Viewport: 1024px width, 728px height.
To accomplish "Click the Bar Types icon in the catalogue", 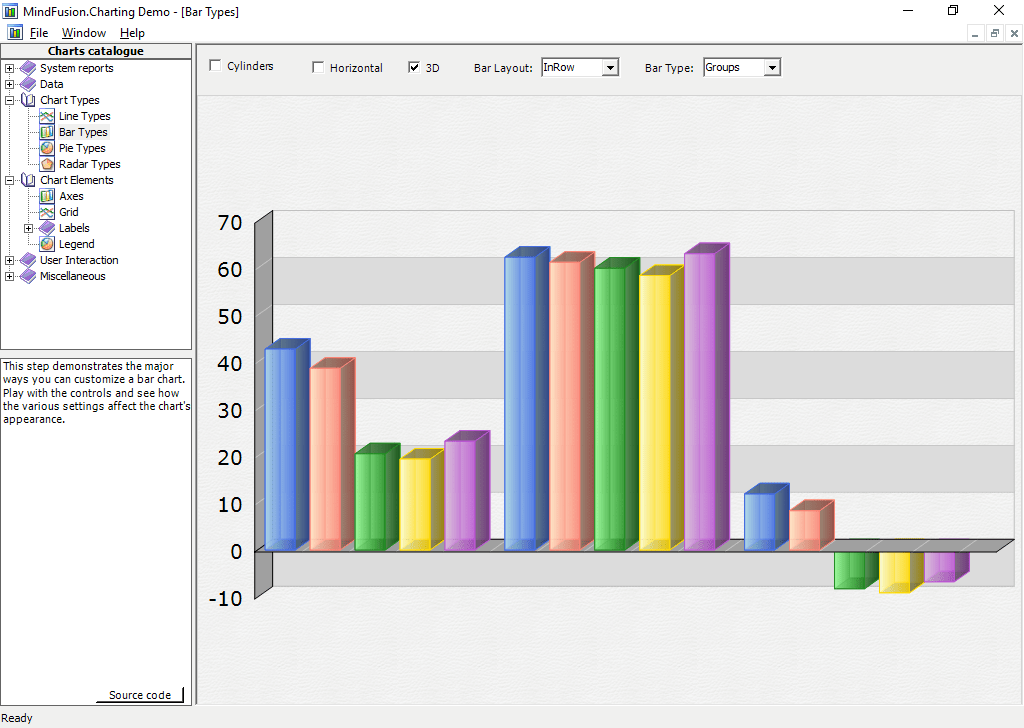I will [45, 132].
